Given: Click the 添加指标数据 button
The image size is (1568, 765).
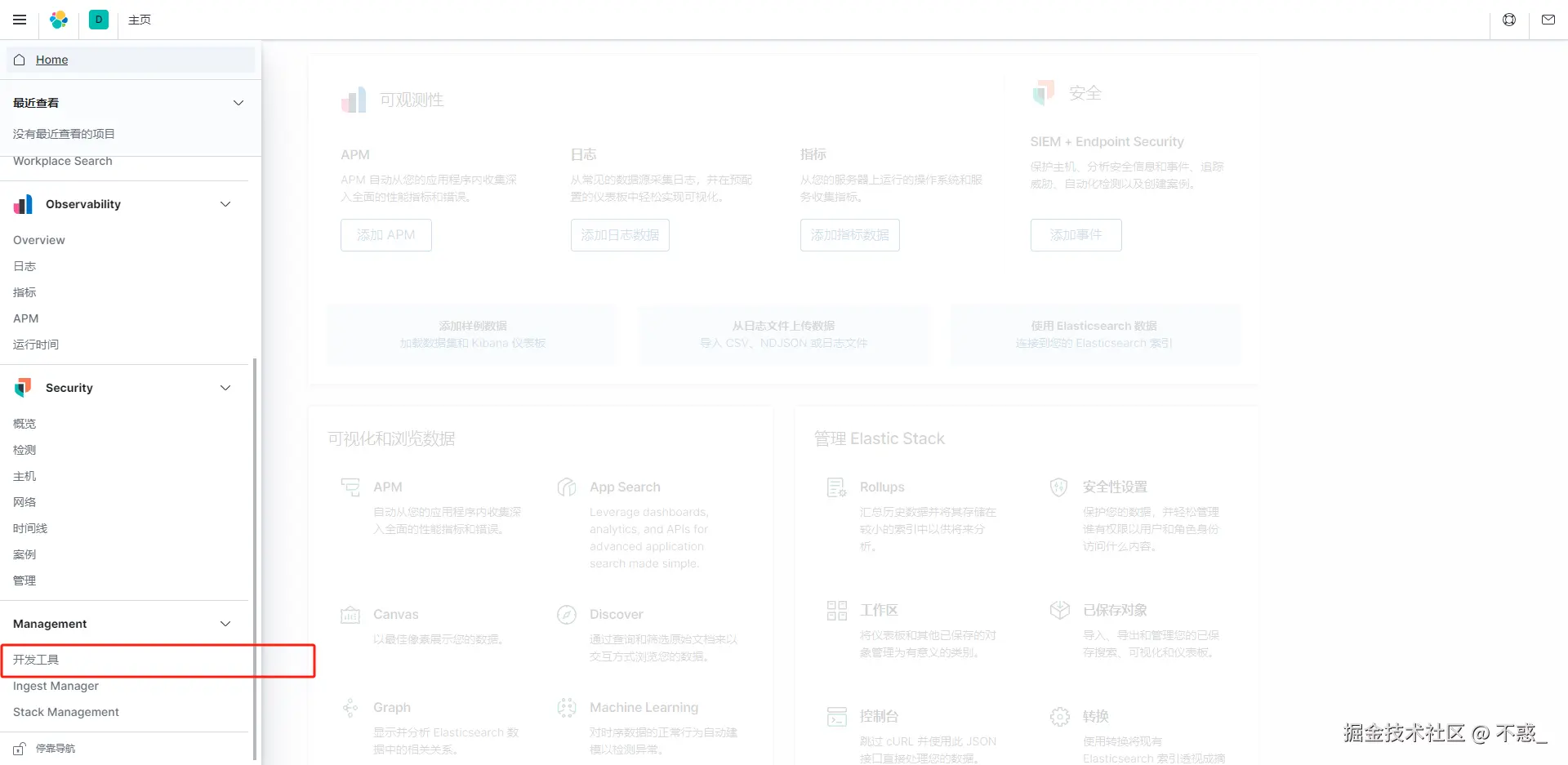Looking at the screenshot, I should [x=850, y=235].
